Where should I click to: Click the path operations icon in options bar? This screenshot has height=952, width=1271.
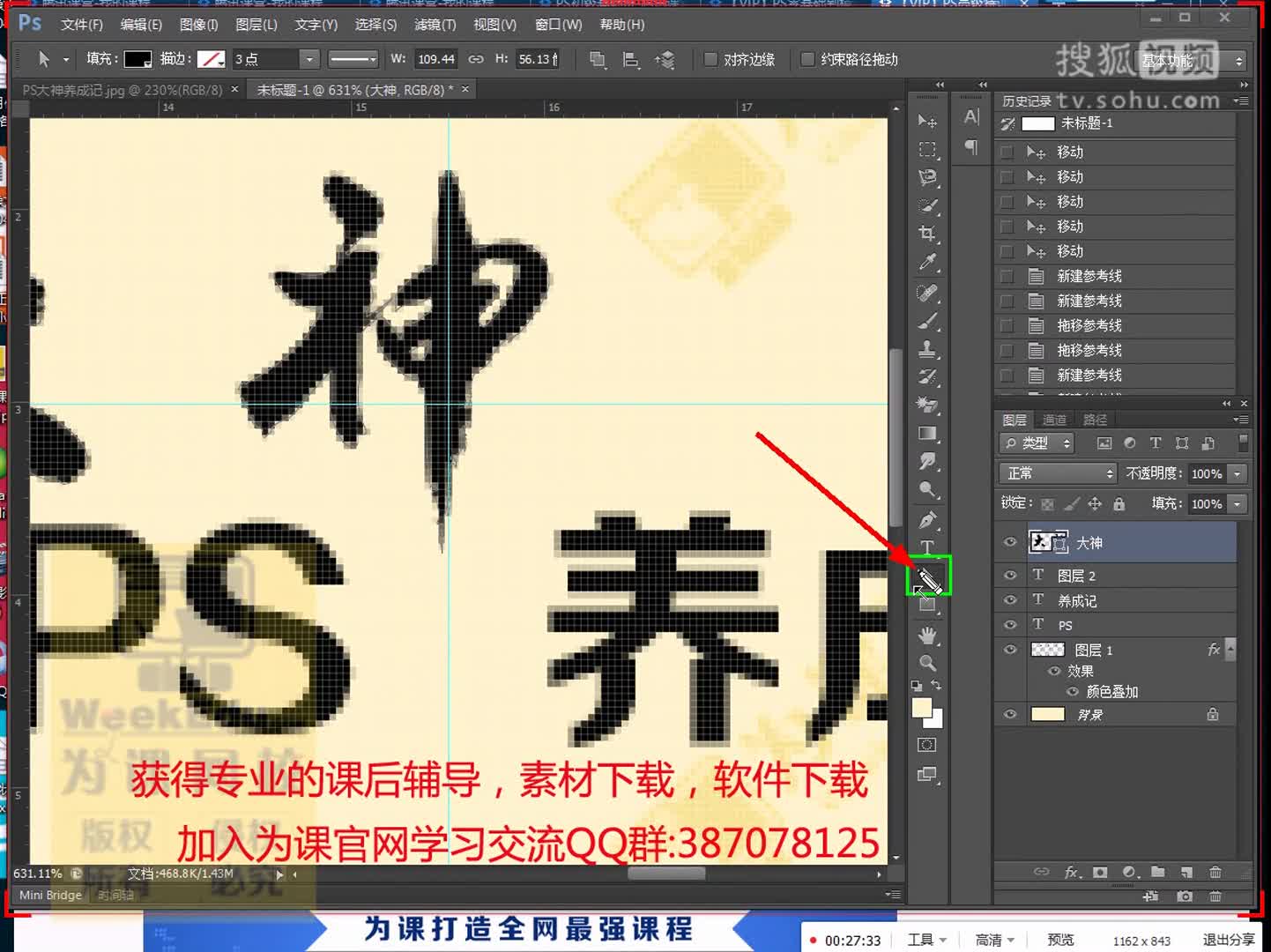click(x=598, y=59)
